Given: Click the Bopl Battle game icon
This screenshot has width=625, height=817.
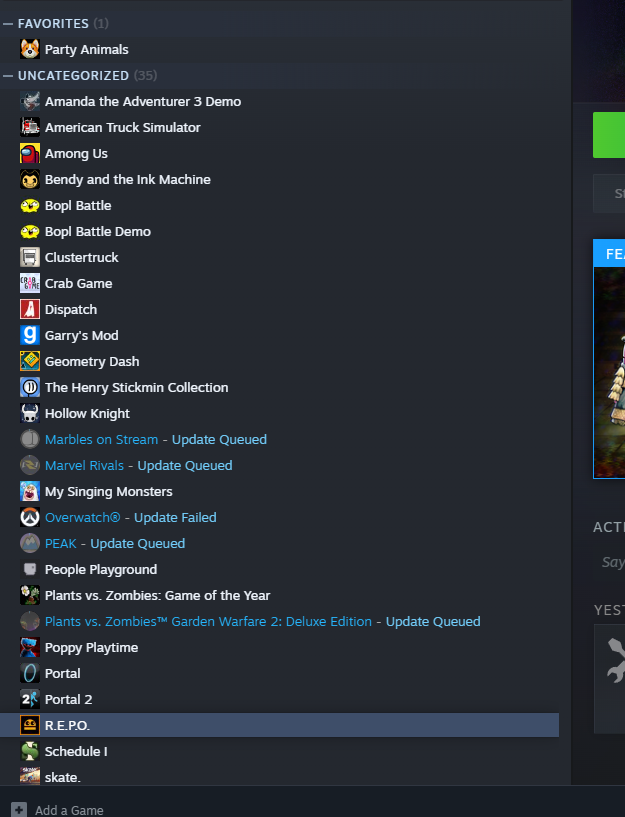Looking at the screenshot, I should pos(30,206).
